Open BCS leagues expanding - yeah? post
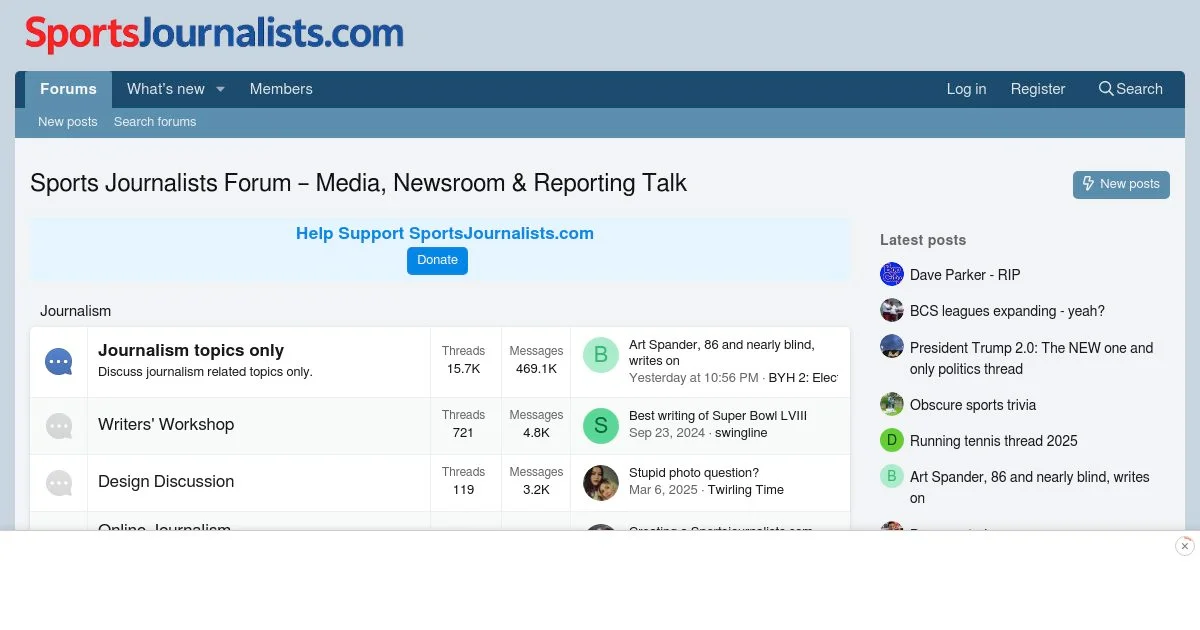This screenshot has width=1200, height=630. (x=1007, y=311)
